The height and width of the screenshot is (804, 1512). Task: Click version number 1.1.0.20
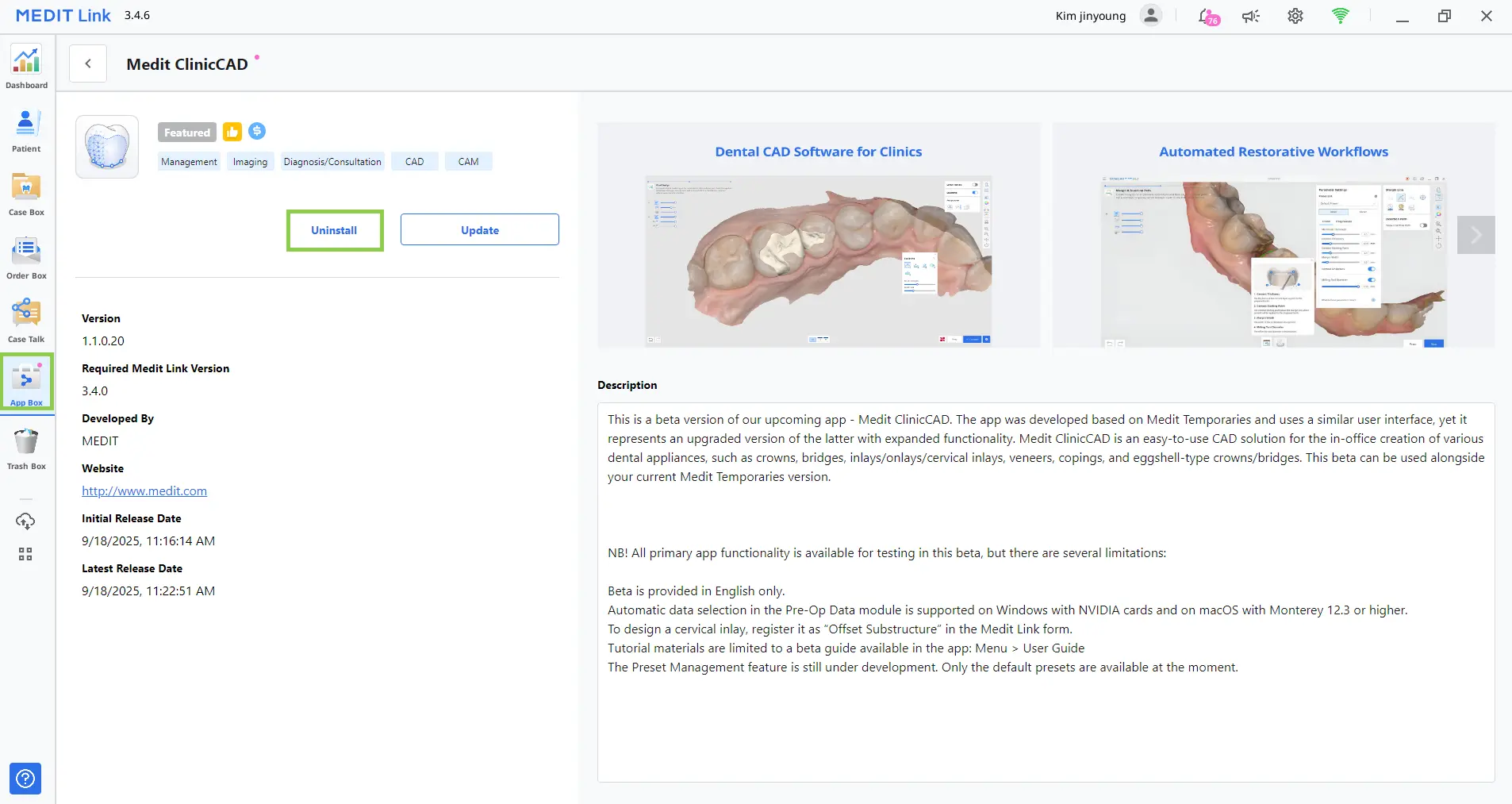pos(103,340)
